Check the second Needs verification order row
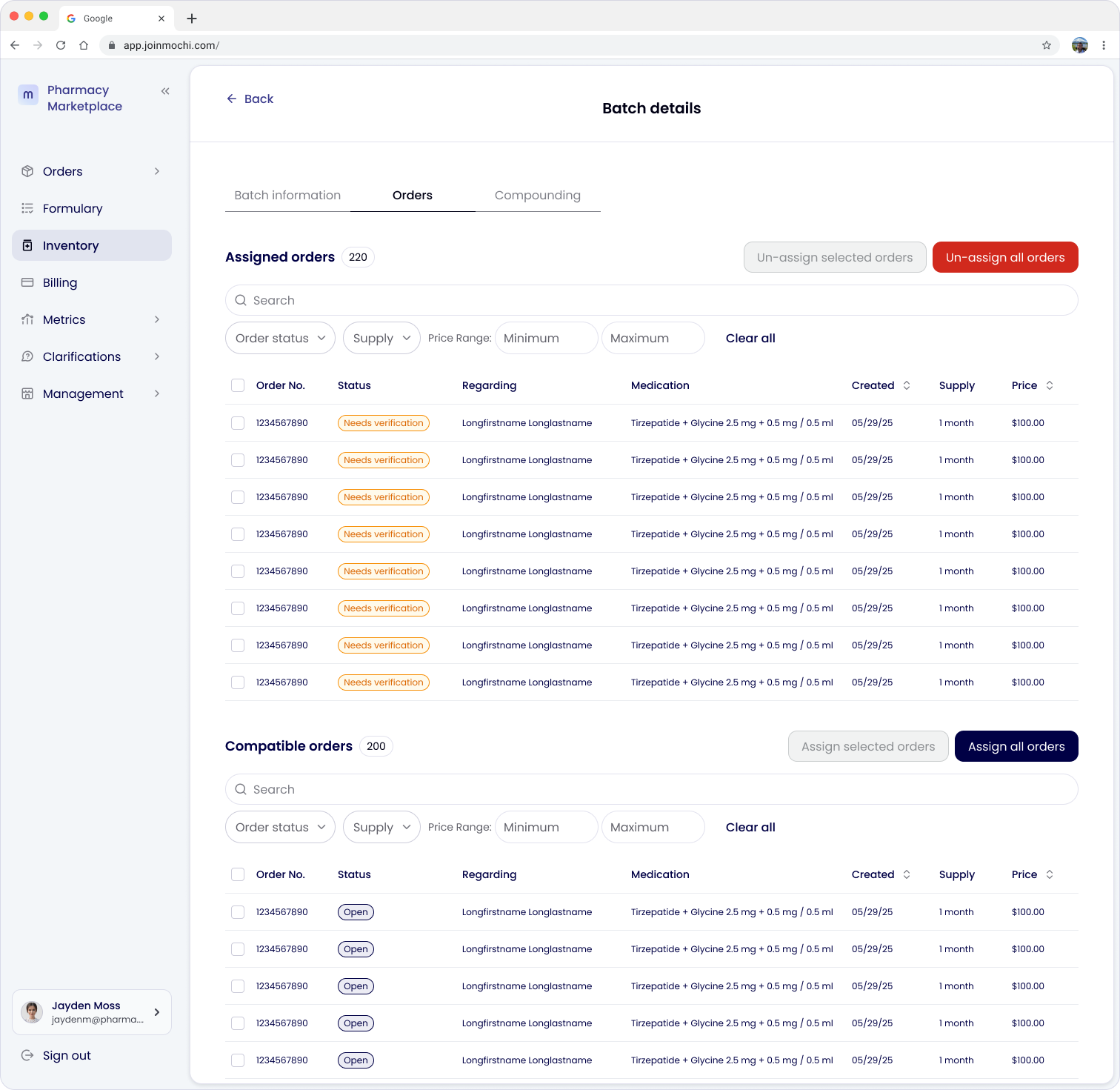Screen dimensions: 1120x1090 pos(238,460)
